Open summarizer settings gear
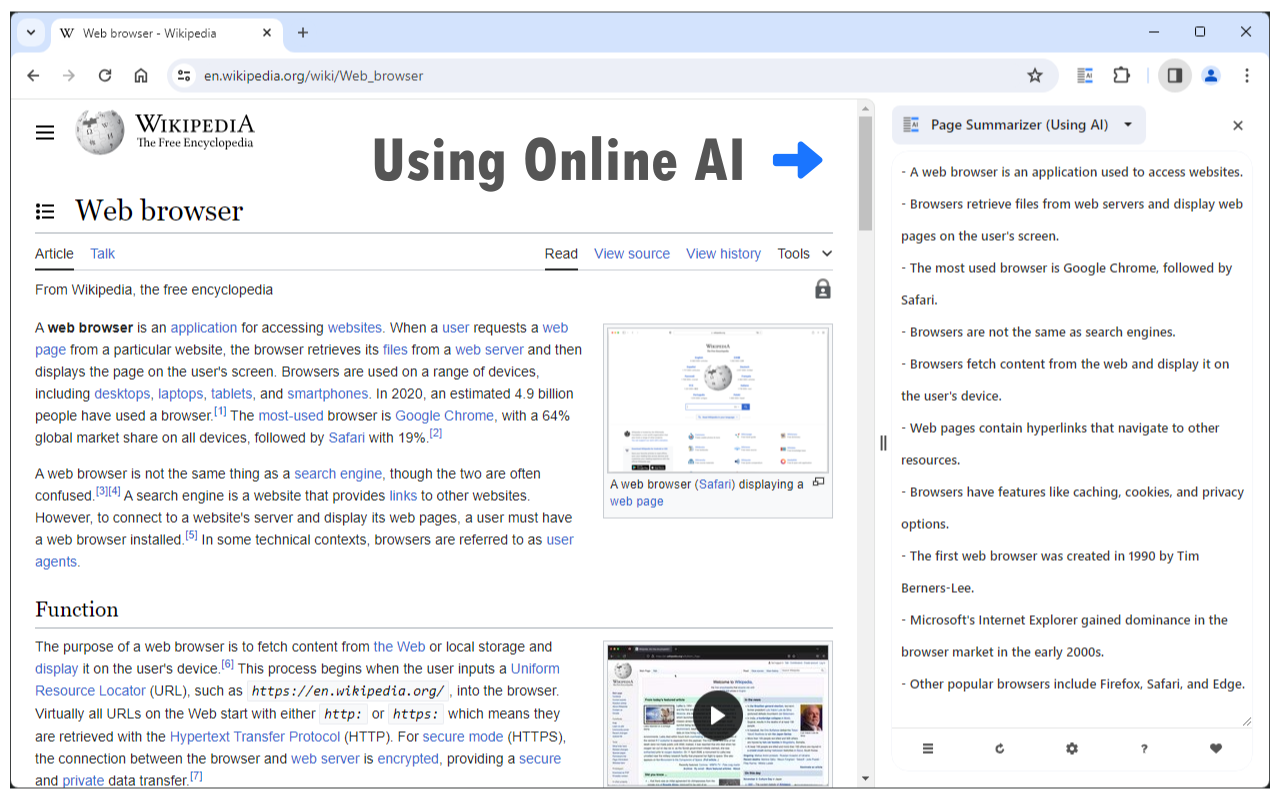This screenshot has width=1280, height=800. click(1072, 748)
